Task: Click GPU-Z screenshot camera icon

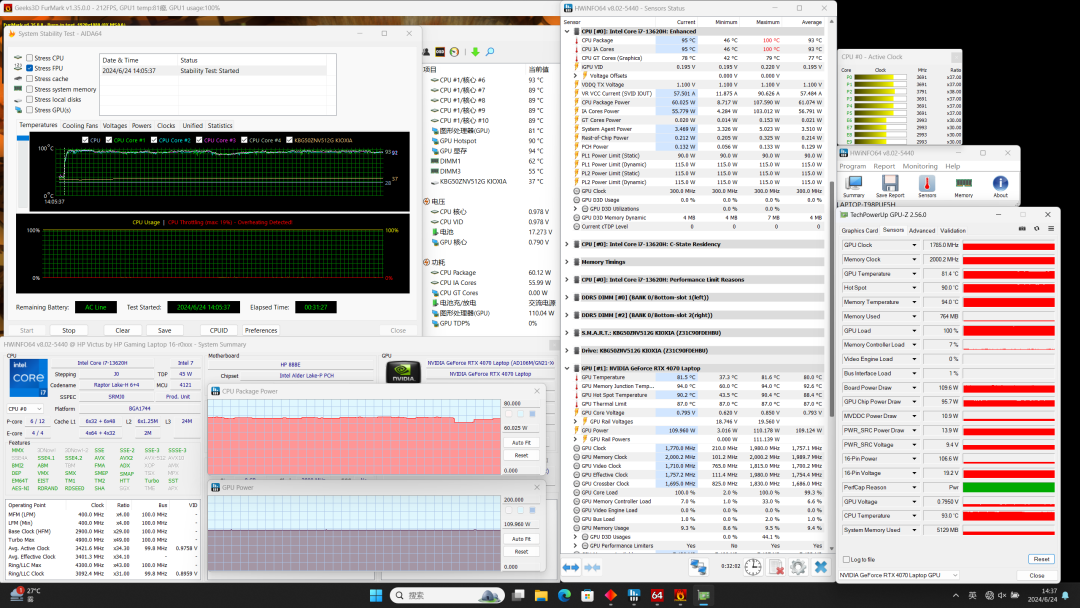Action: click(1022, 229)
